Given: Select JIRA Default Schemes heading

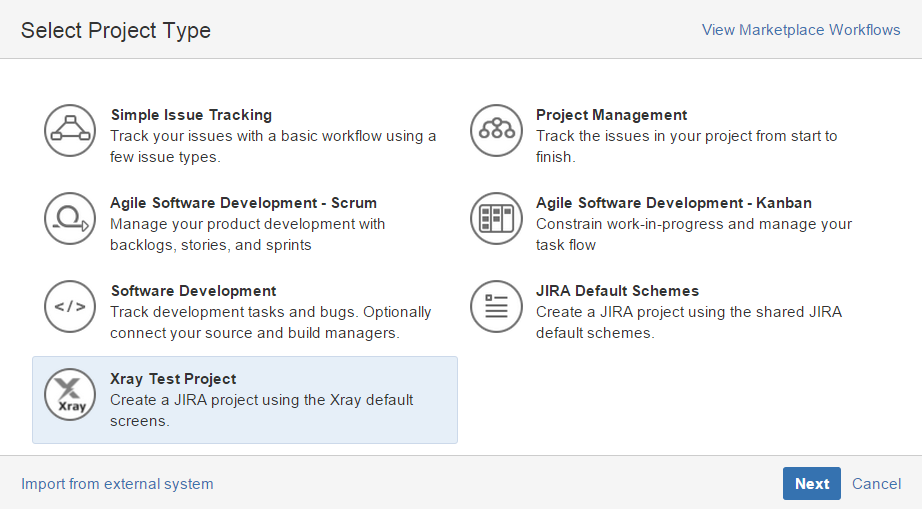Looking at the screenshot, I should 617,292.
